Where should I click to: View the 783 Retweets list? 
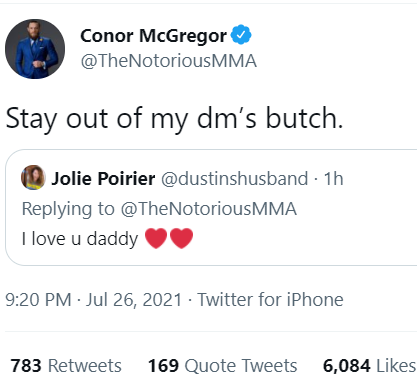66,366
